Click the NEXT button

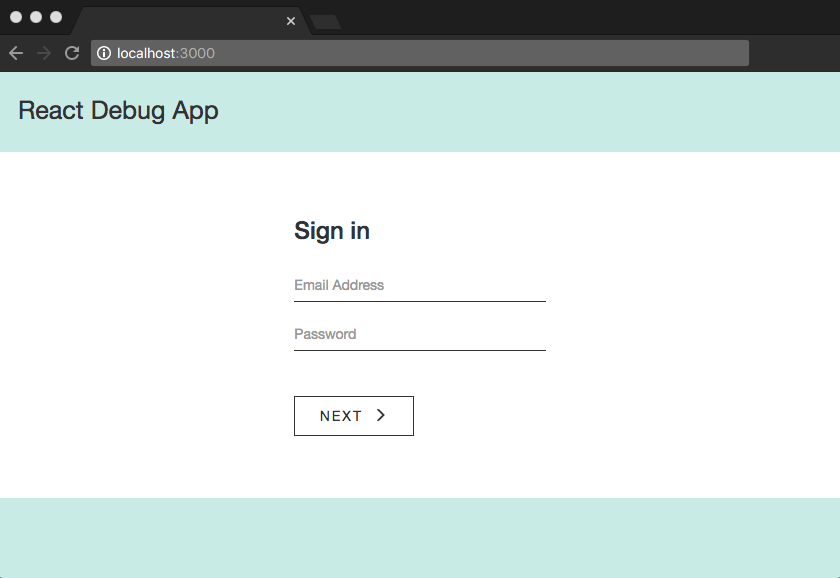[x=354, y=416]
